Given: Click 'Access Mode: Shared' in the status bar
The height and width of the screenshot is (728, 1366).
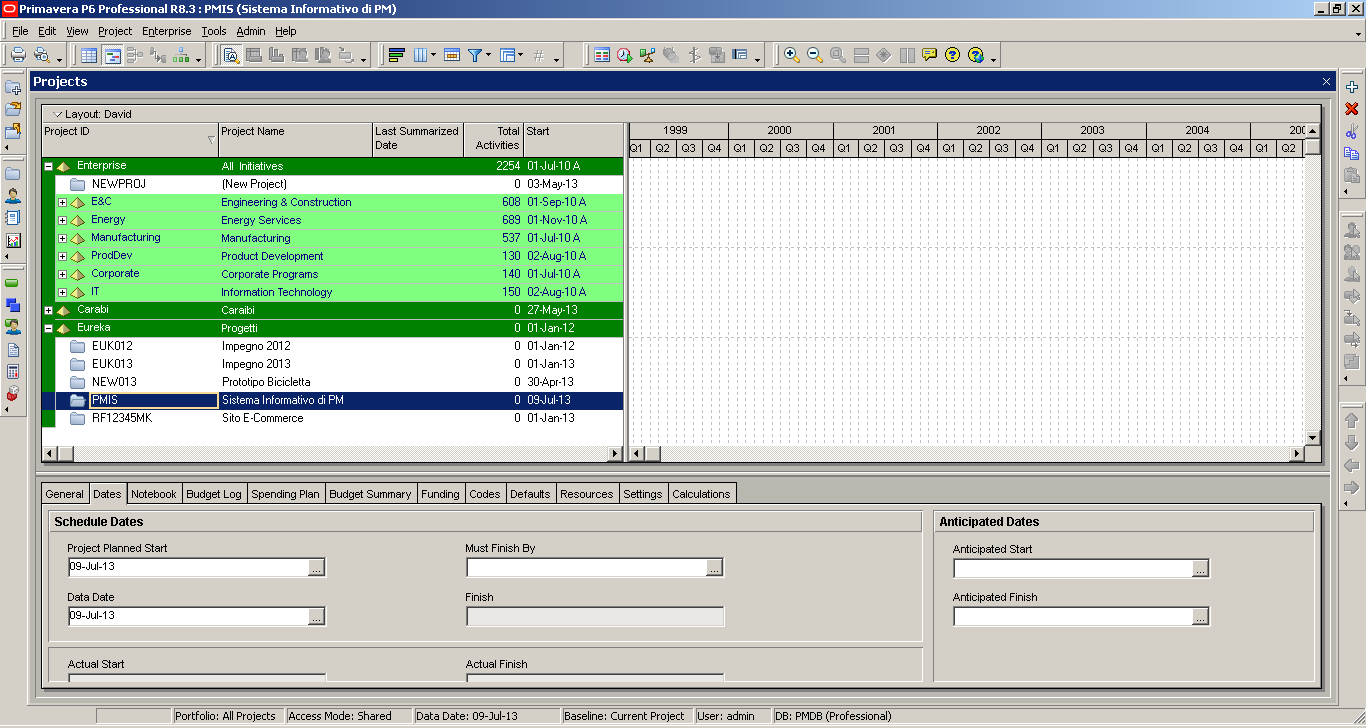Looking at the screenshot, I should (x=340, y=716).
